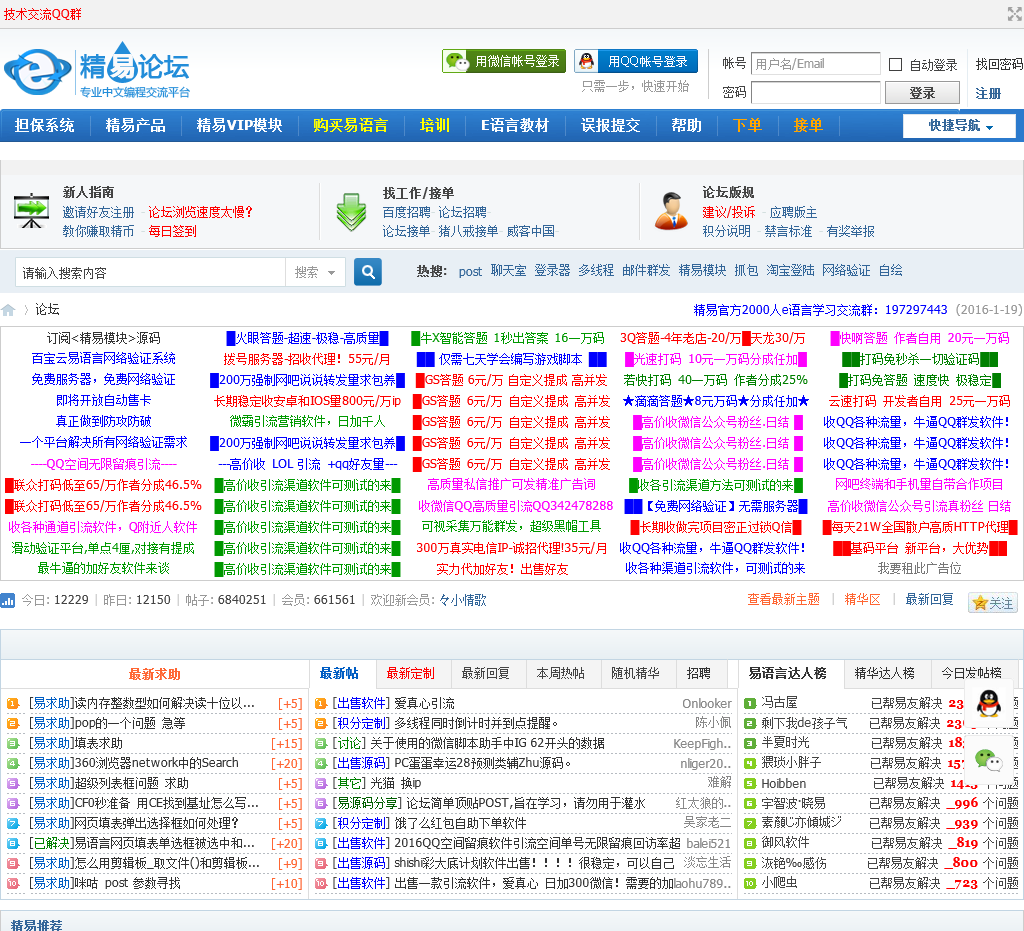Click hot search term 多线程
The height and width of the screenshot is (931, 1024).
(x=596, y=270)
